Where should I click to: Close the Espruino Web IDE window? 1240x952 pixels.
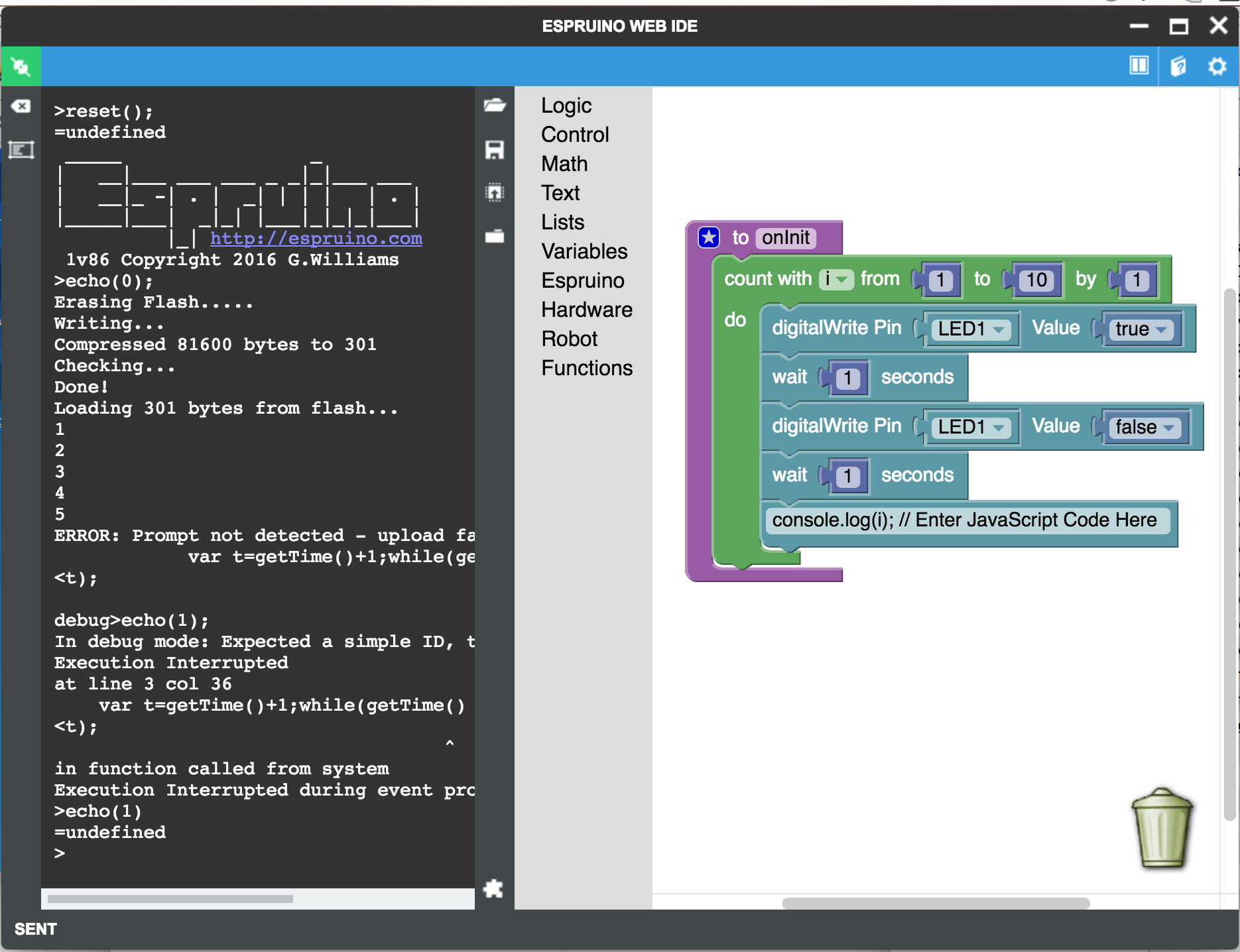click(x=1218, y=26)
